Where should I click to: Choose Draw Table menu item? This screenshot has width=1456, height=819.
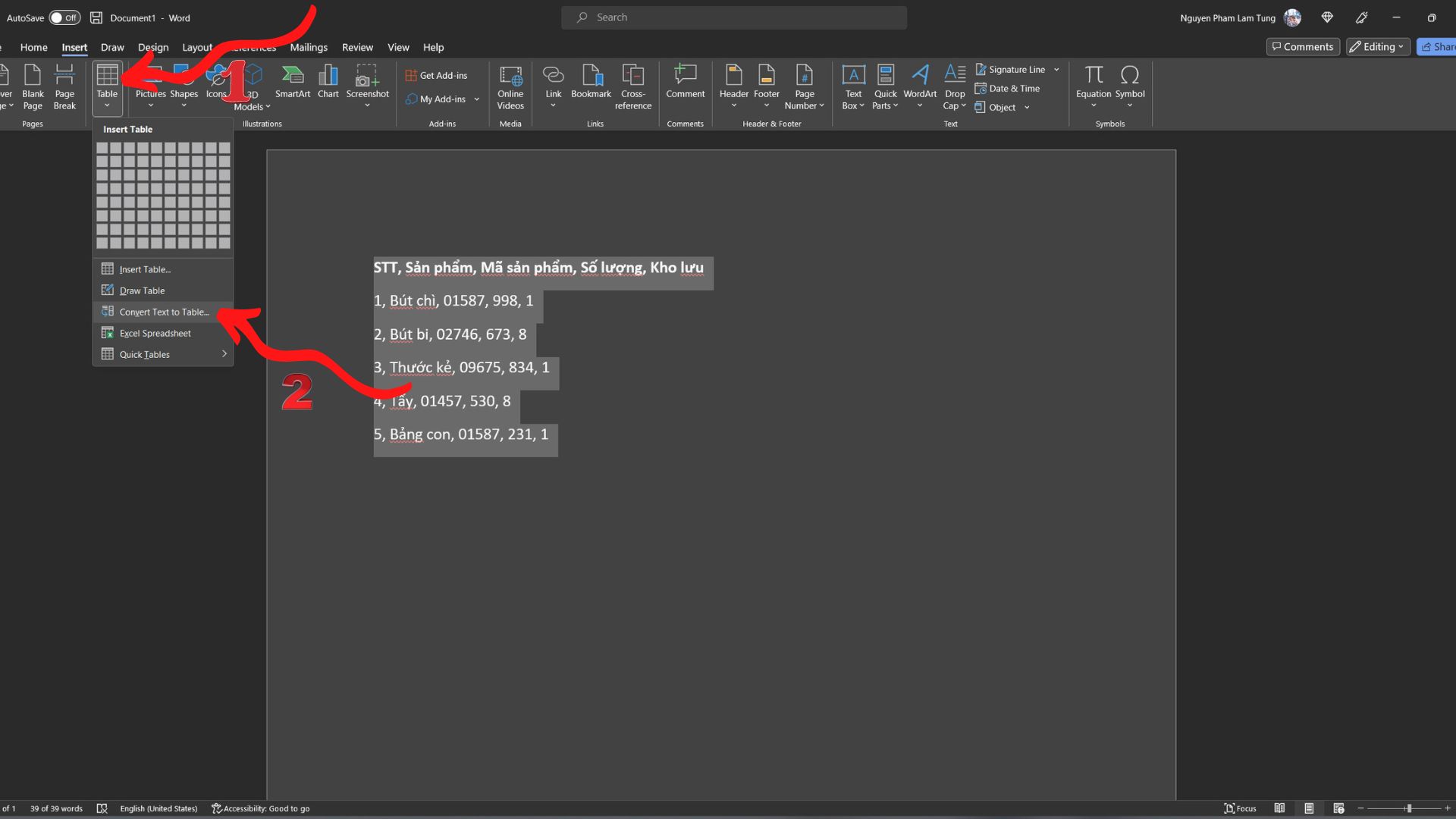click(163, 290)
